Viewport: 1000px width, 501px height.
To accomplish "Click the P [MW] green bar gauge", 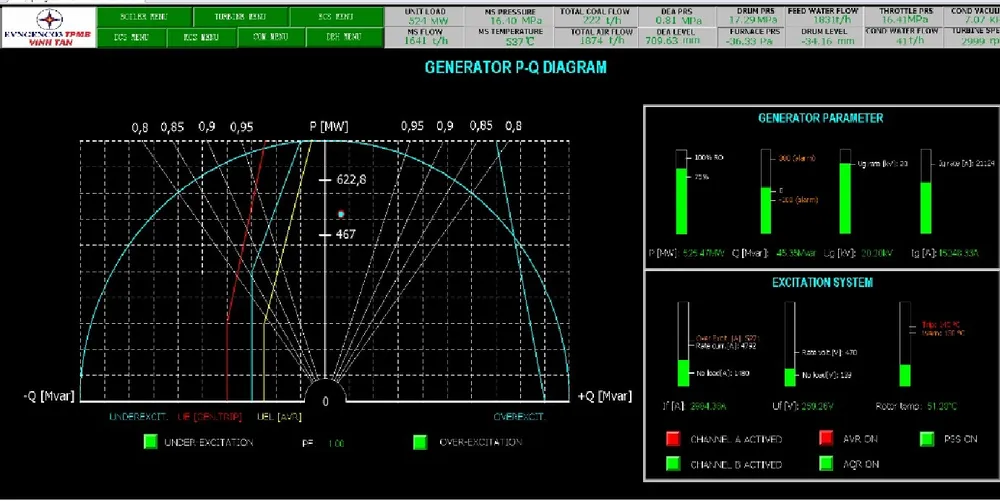I will [x=682, y=200].
